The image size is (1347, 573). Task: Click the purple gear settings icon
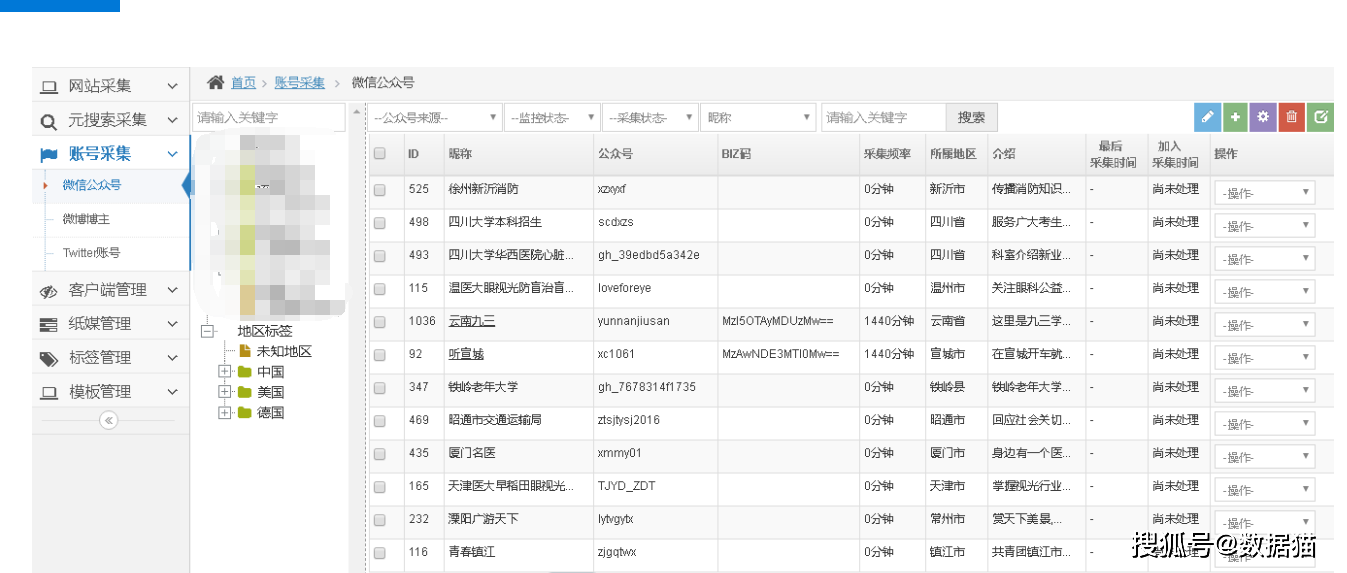coord(1263,118)
